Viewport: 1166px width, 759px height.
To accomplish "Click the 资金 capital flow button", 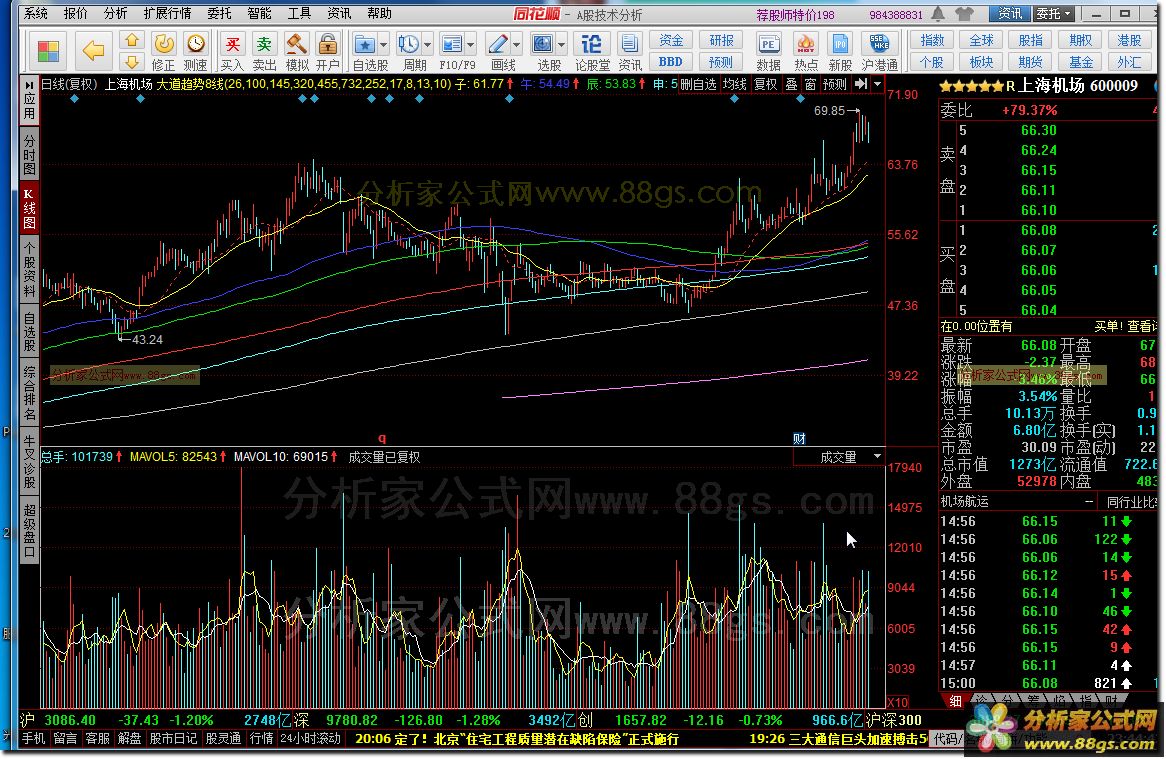I will point(671,40).
